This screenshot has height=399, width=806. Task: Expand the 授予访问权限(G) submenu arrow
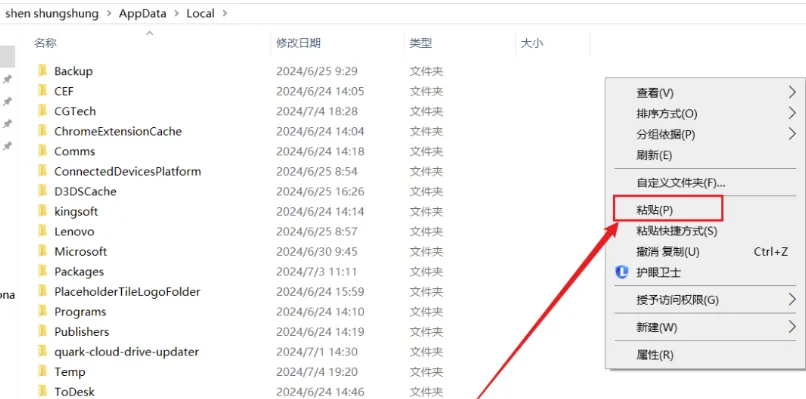point(792,299)
